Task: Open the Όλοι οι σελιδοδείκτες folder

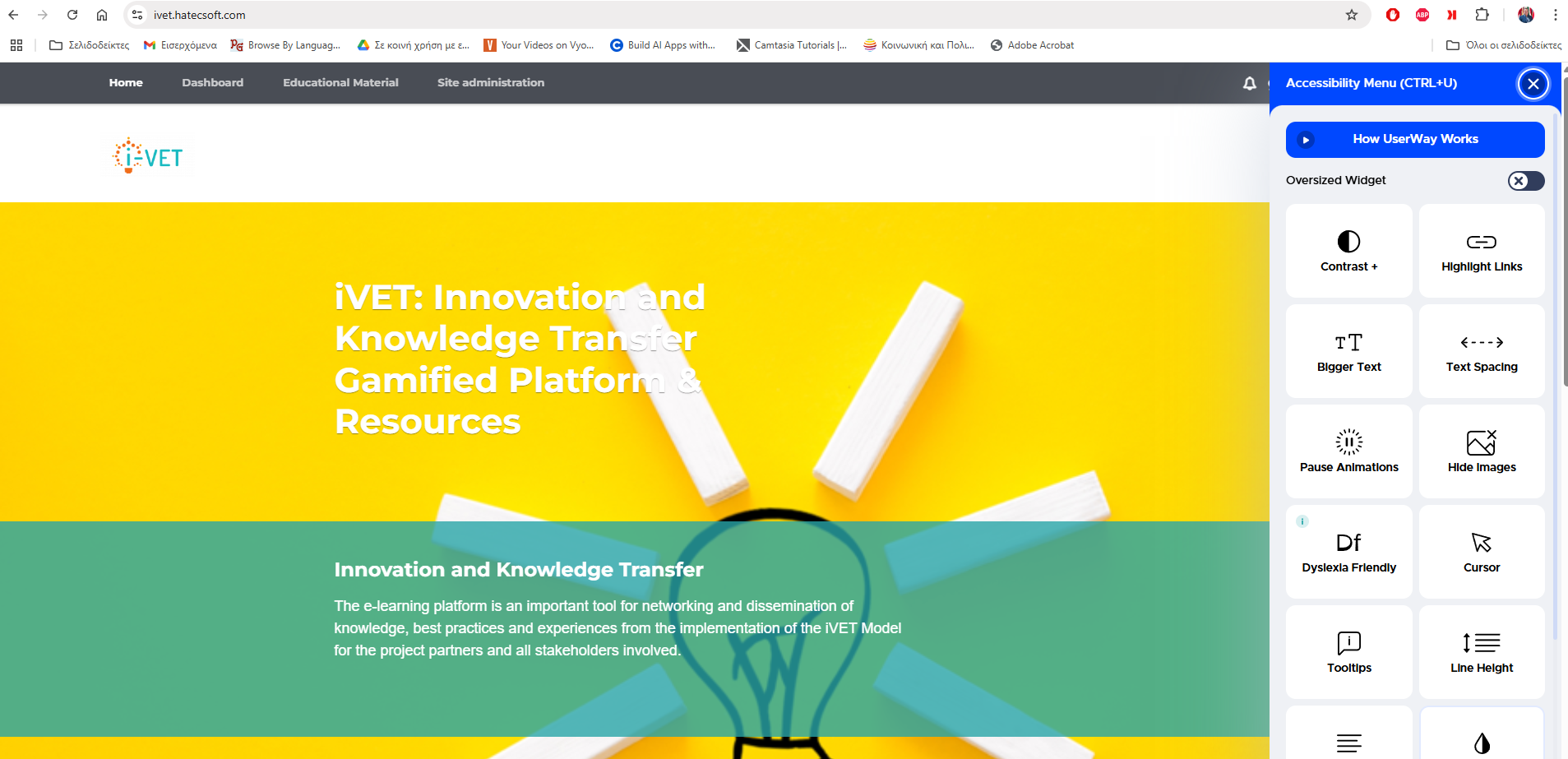Action: coord(1503,45)
